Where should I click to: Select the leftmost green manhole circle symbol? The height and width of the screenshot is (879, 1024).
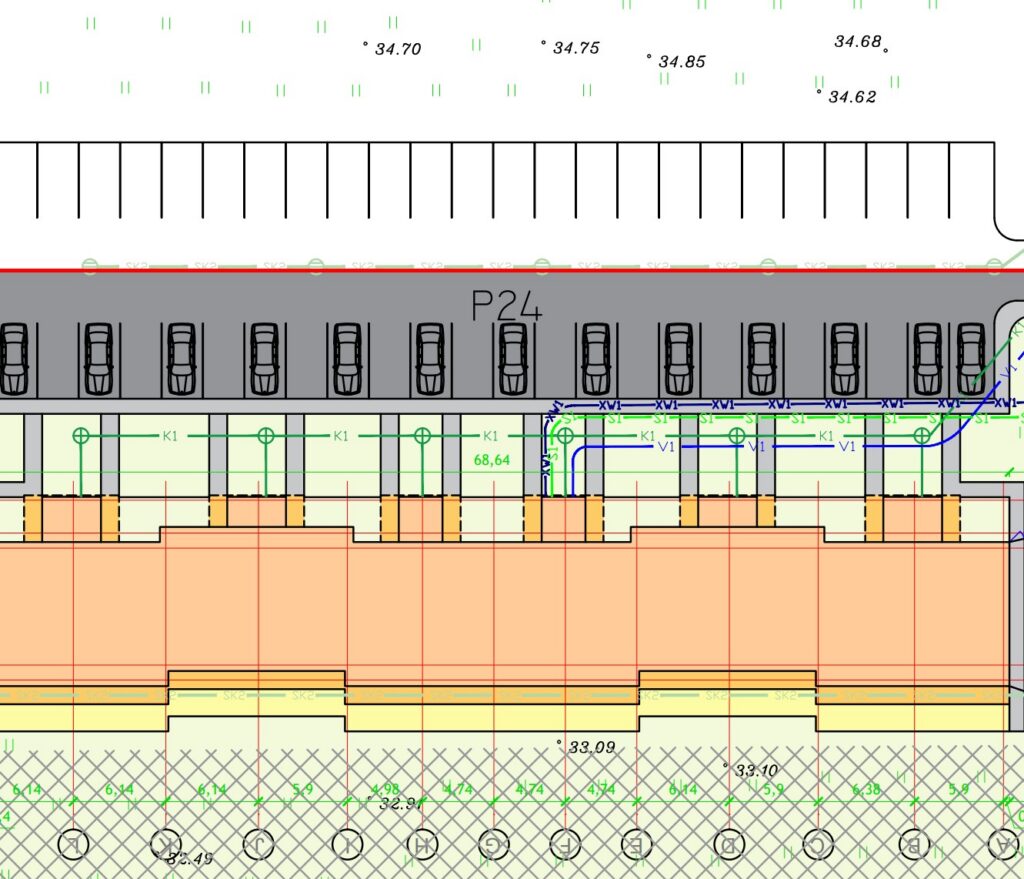coord(82,435)
